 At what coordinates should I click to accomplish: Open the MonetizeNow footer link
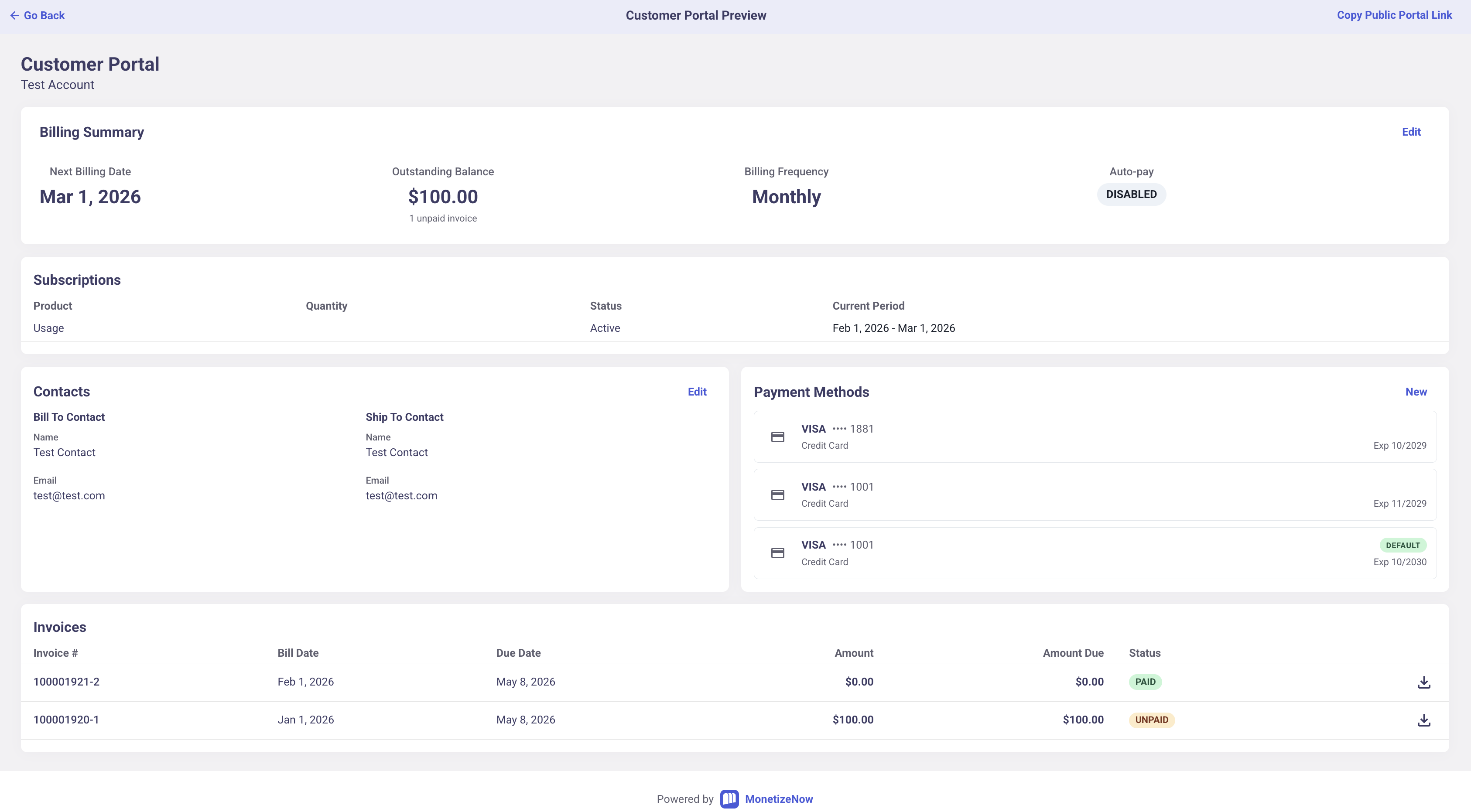coord(778,799)
